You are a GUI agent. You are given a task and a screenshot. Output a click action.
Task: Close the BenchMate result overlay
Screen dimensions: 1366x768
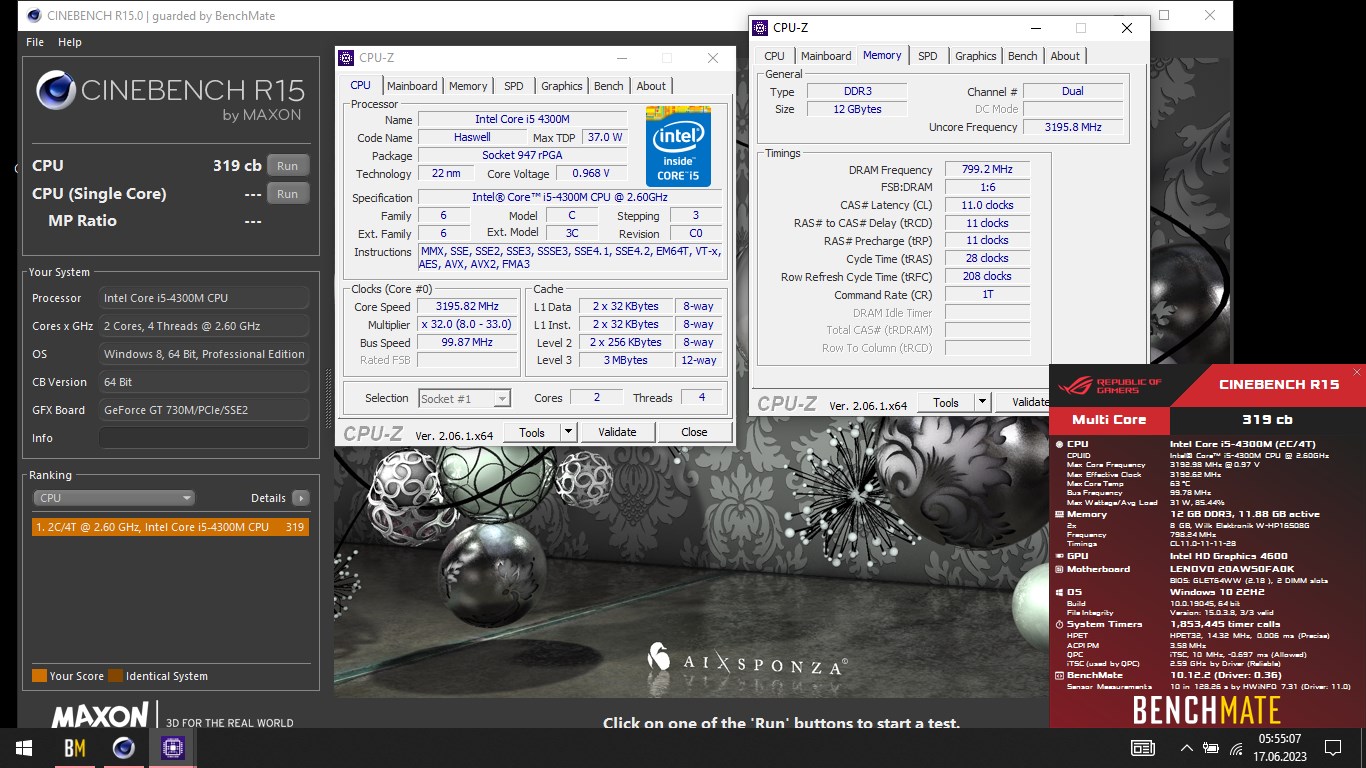tap(1357, 372)
